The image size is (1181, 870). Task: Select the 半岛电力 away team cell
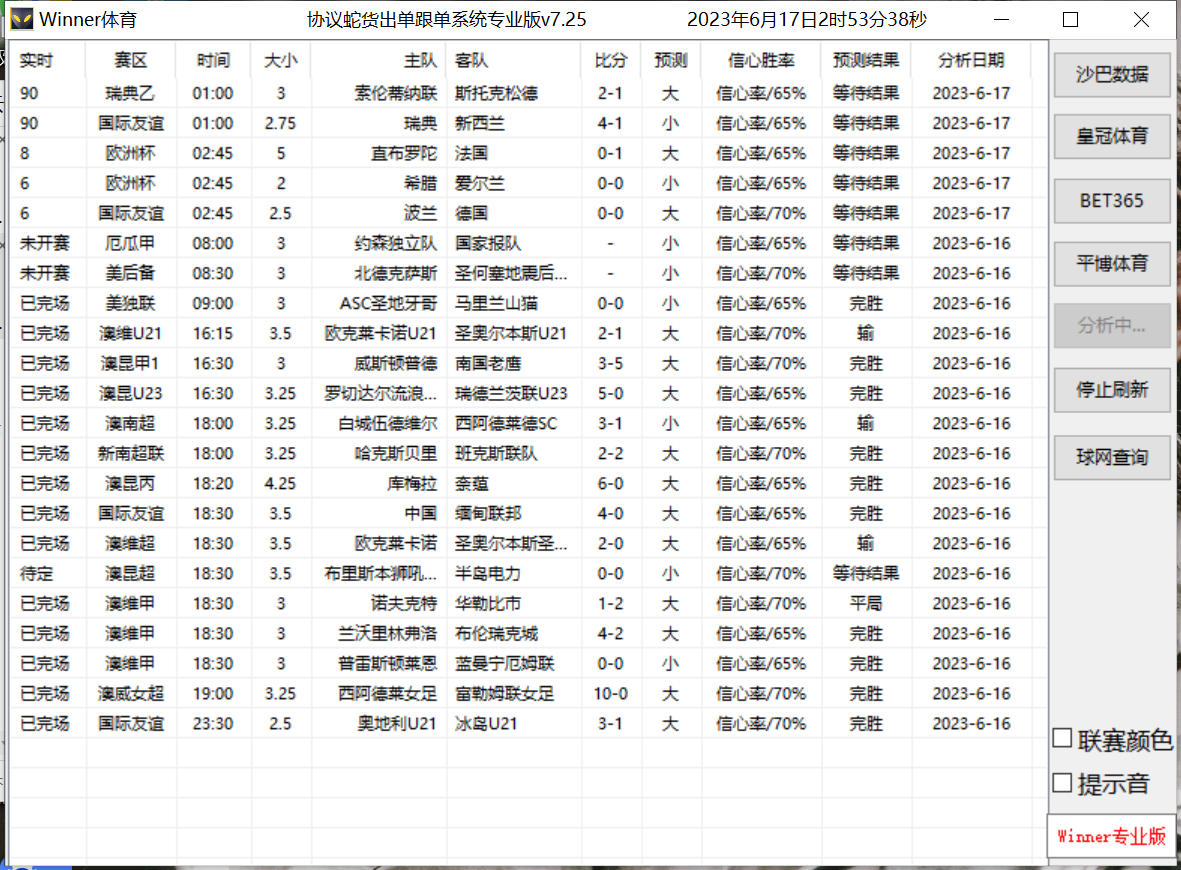pyautogui.click(x=487, y=573)
